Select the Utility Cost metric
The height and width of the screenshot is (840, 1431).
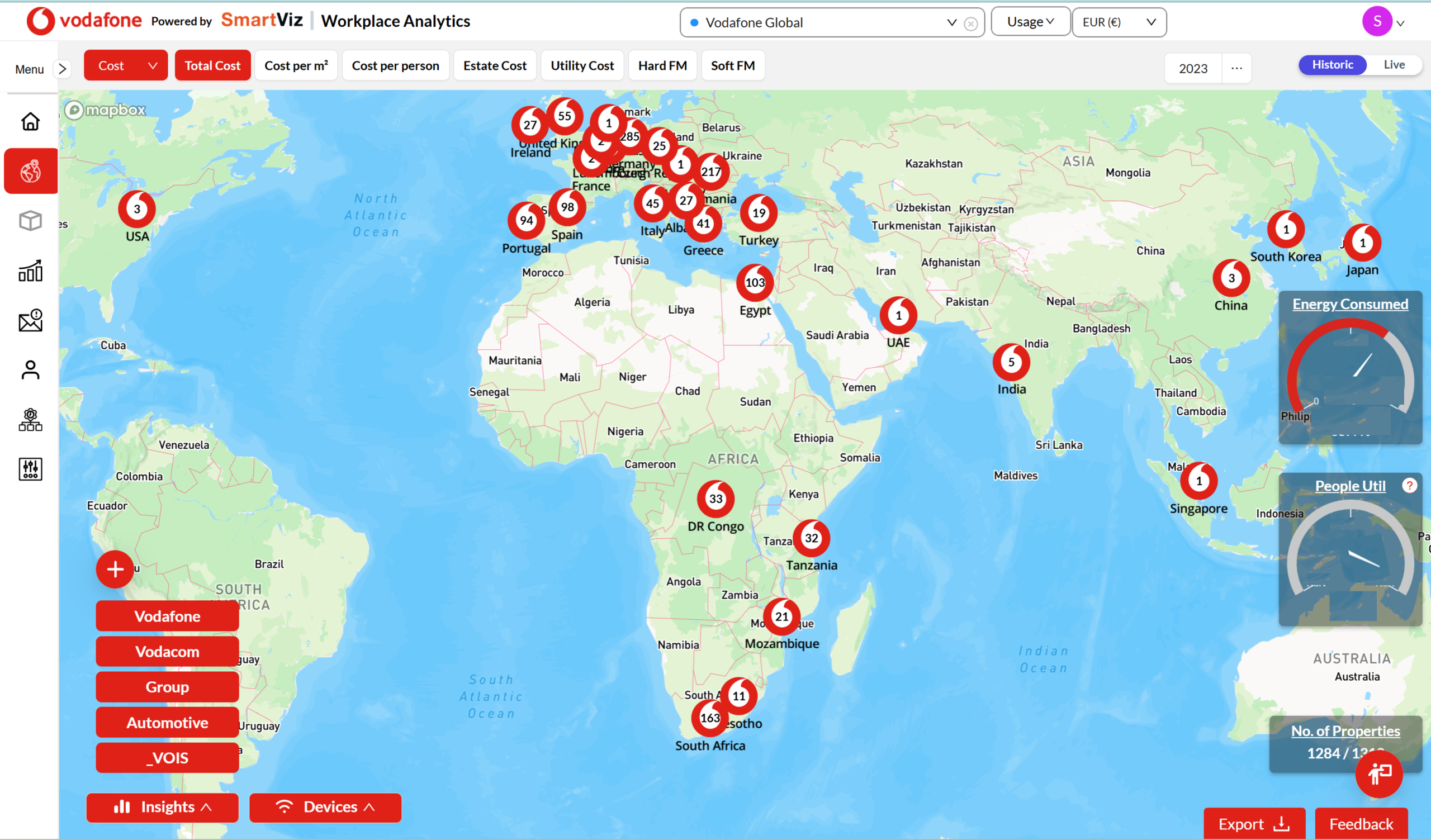[x=582, y=65]
